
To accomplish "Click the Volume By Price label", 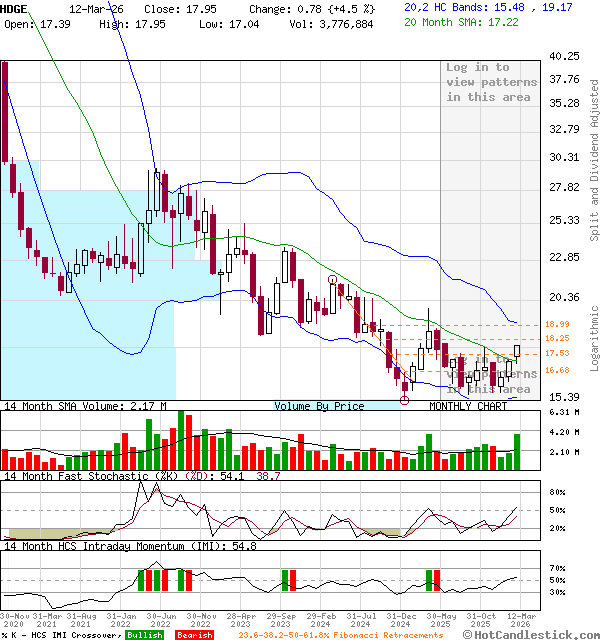I will click(x=320, y=407).
